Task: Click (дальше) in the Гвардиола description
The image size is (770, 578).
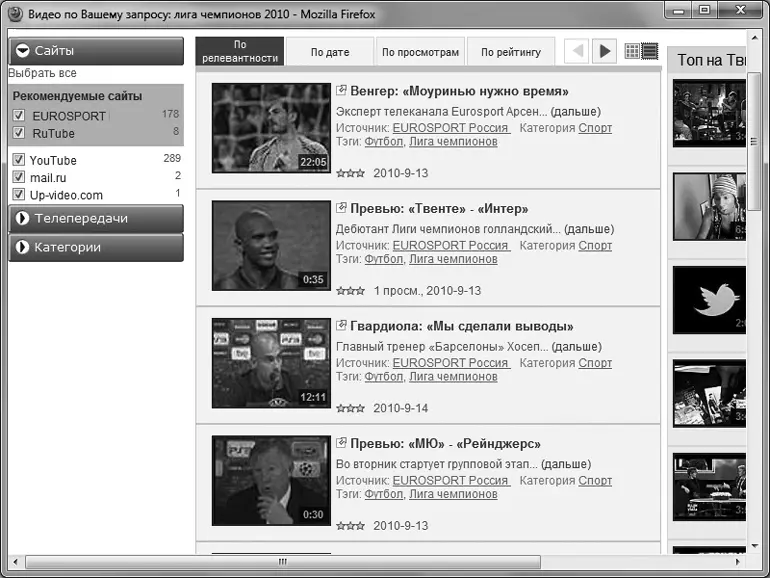Action: 577,347
